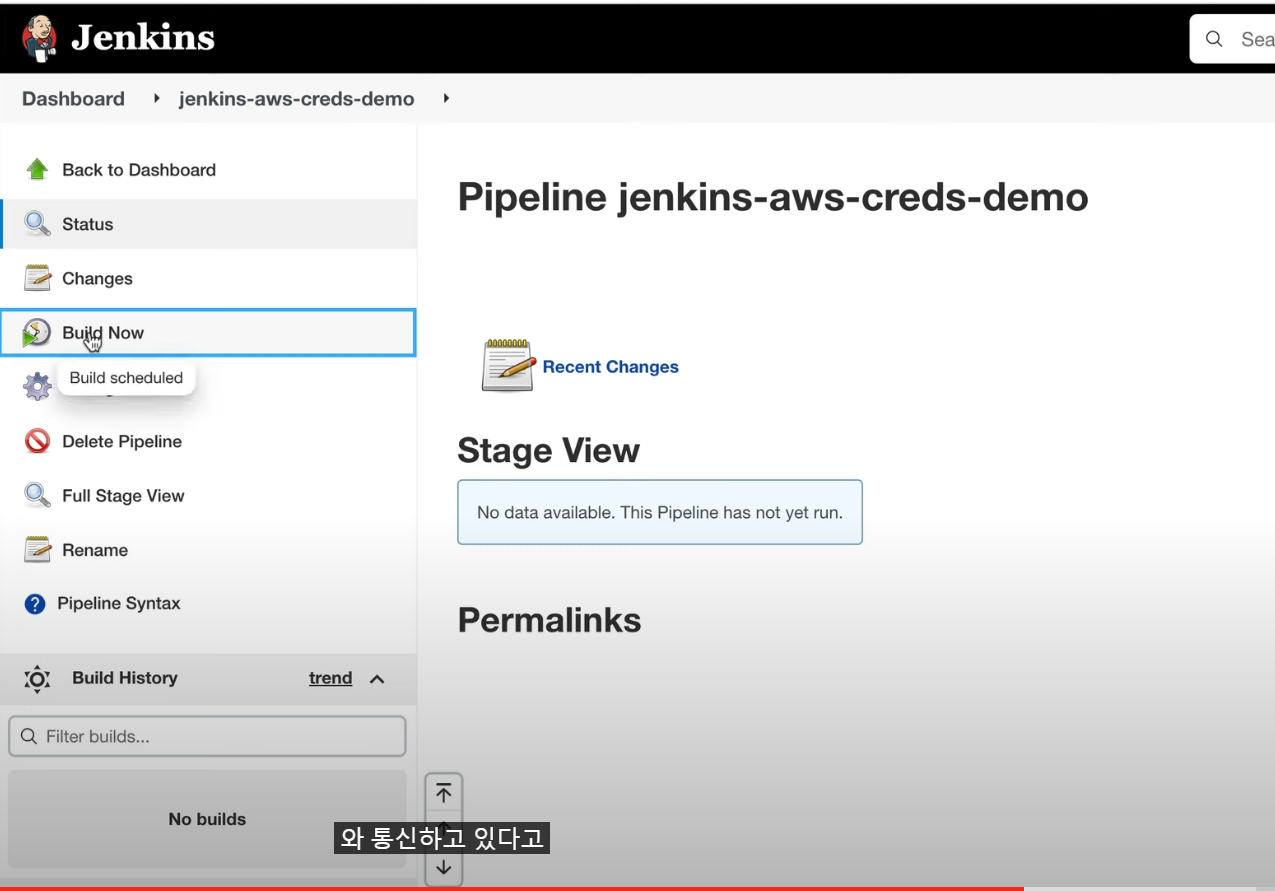The image size is (1275, 891).
Task: Click the No data available message
Action: click(660, 512)
